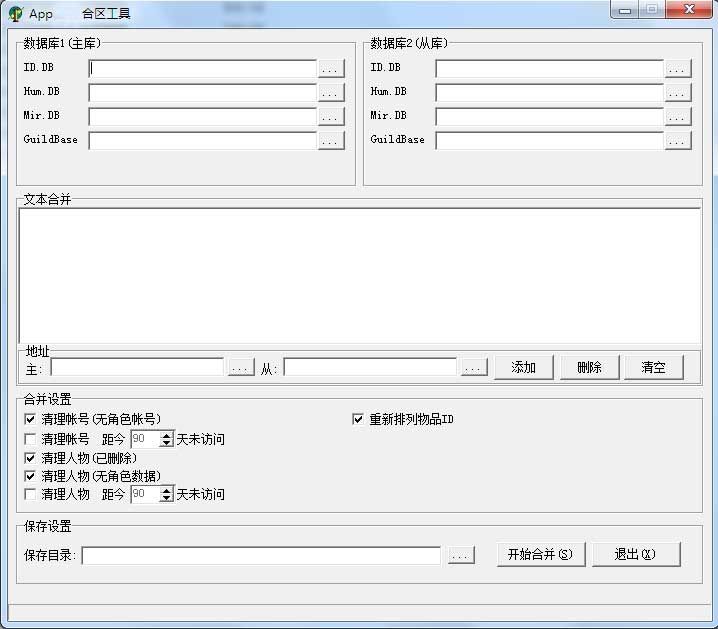The height and width of the screenshot is (629, 718).
Task: Decrease 清理人物 days spinner value
Action: click(x=167, y=498)
